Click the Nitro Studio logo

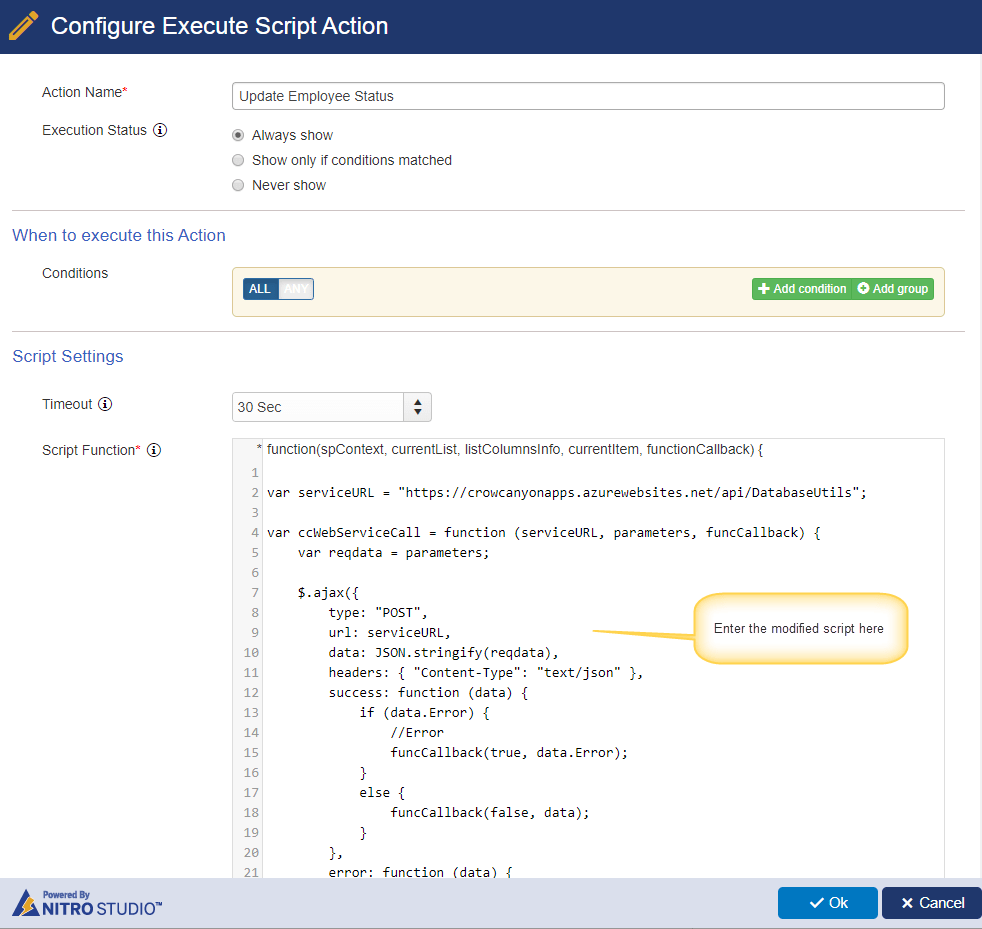tap(88, 903)
